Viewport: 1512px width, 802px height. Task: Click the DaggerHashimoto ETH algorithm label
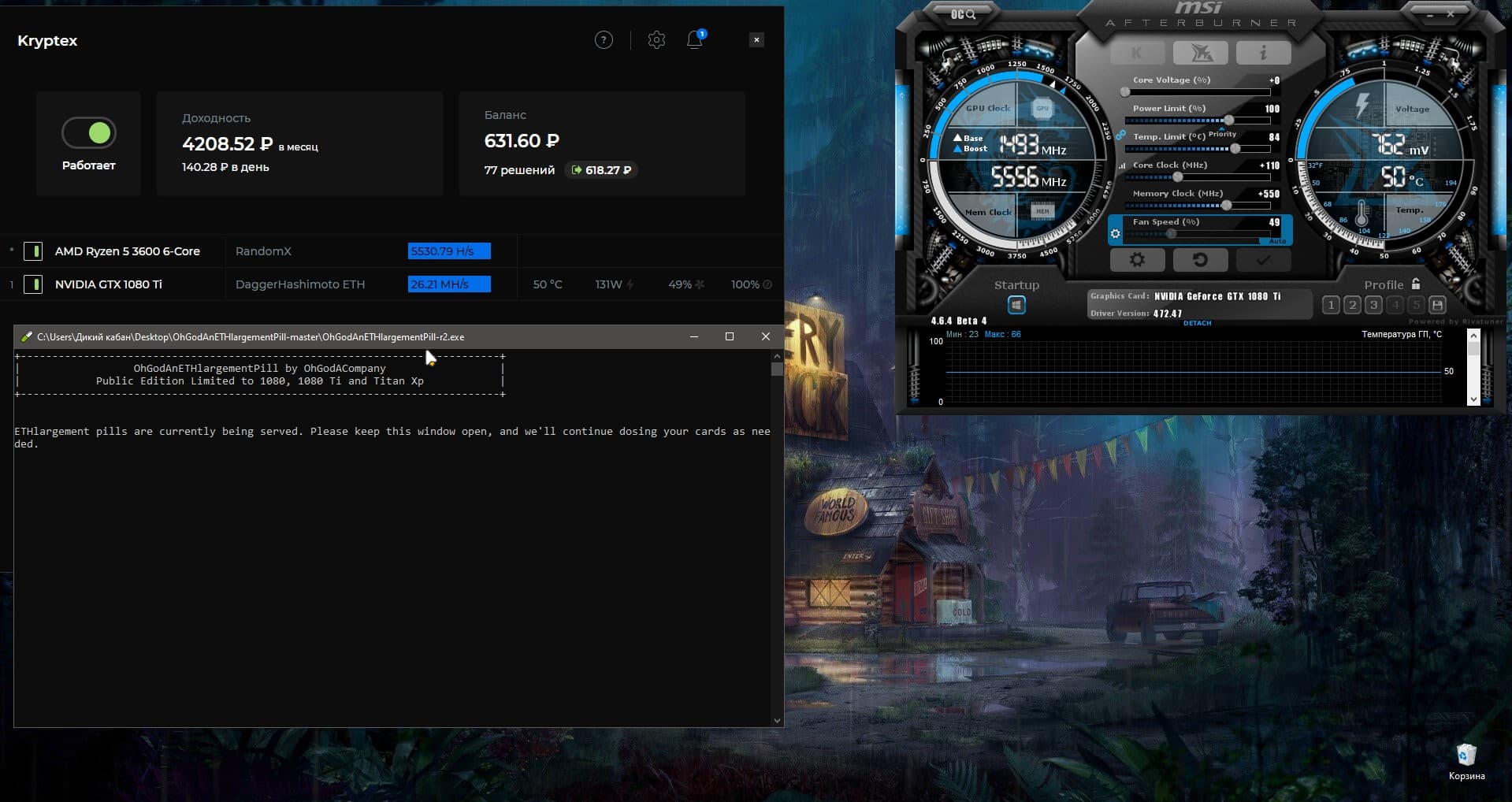(x=300, y=284)
